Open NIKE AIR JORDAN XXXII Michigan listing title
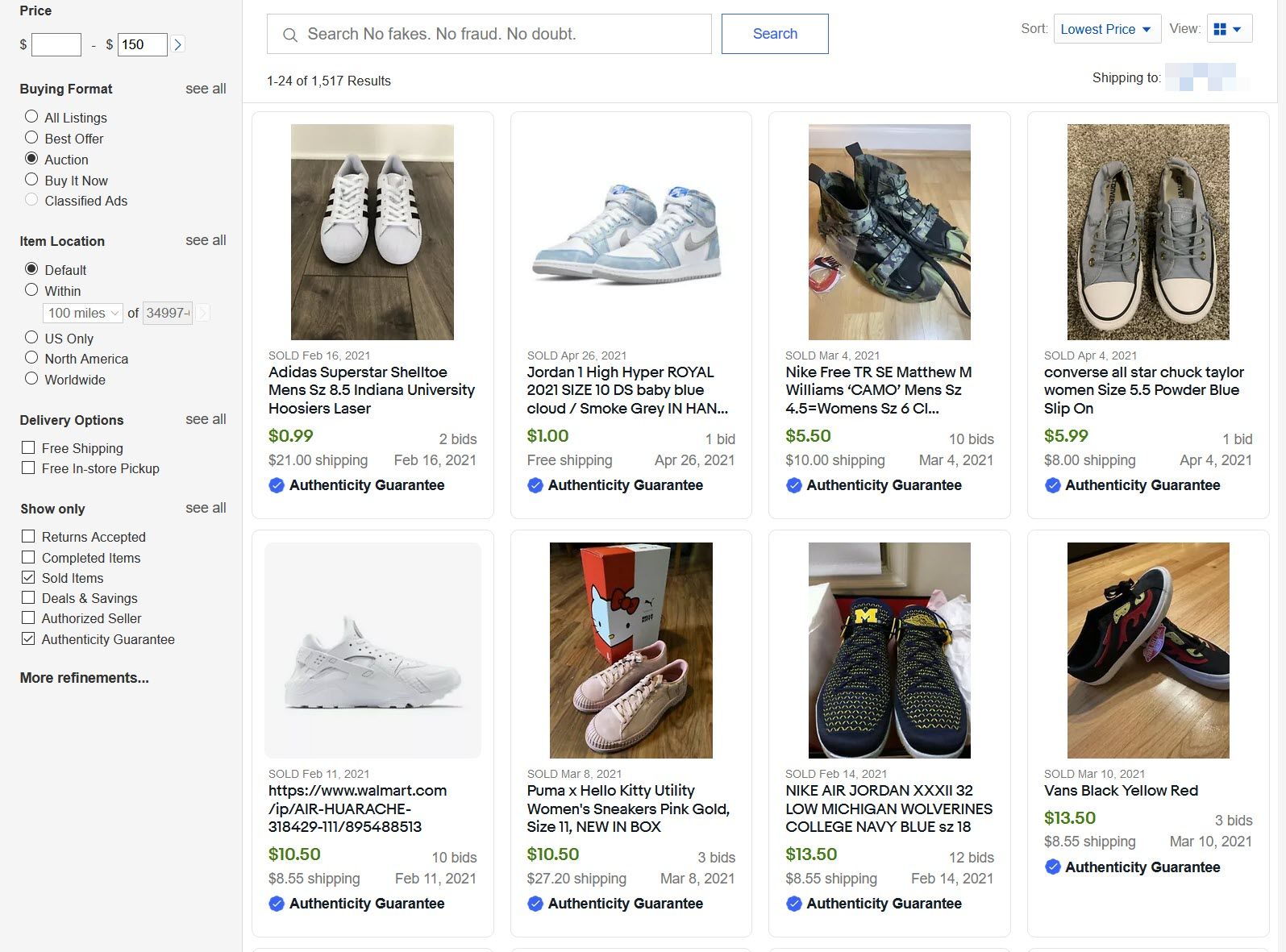 click(889, 809)
